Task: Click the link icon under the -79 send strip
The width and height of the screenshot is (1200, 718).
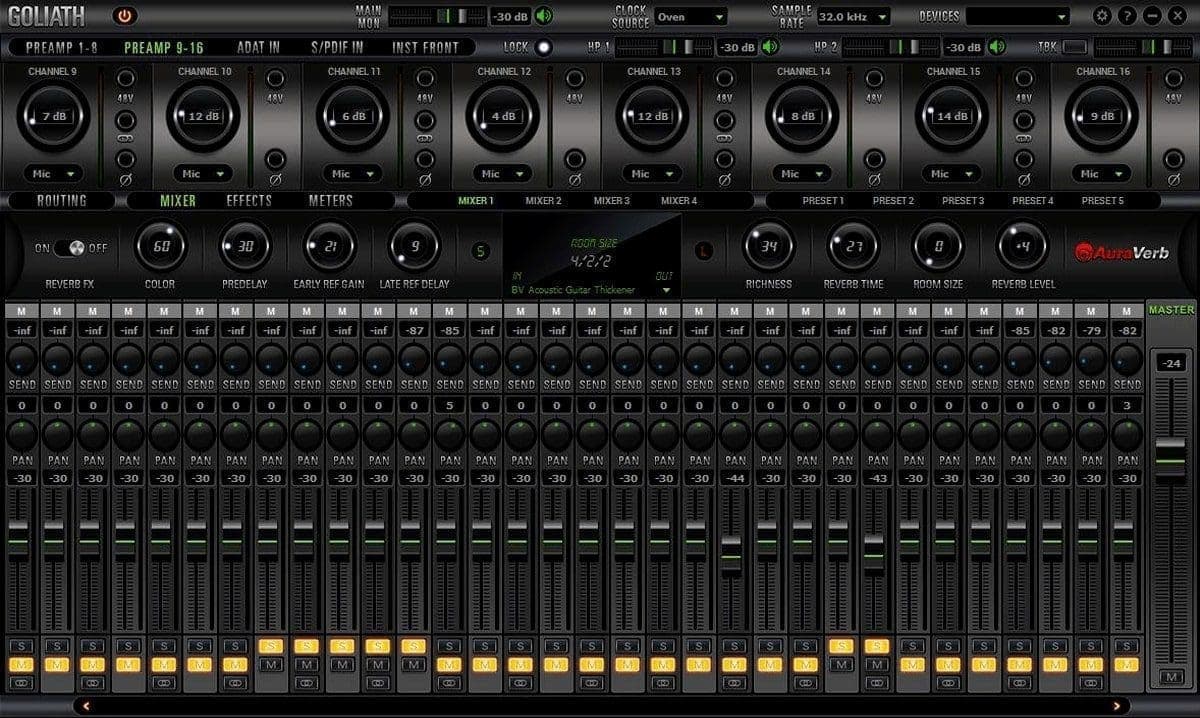Action: (1092, 683)
